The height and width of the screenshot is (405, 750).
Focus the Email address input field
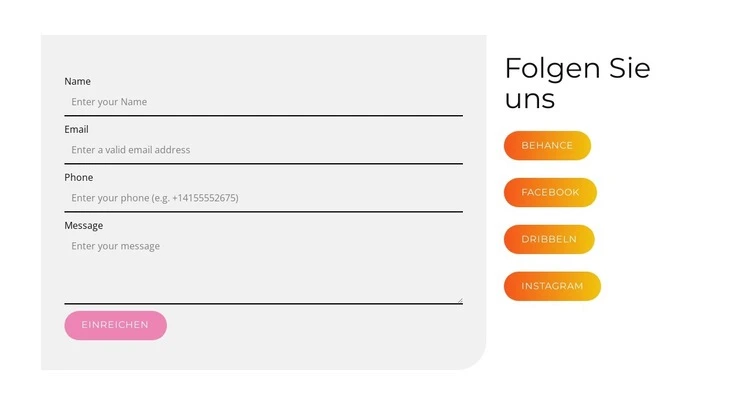263,150
